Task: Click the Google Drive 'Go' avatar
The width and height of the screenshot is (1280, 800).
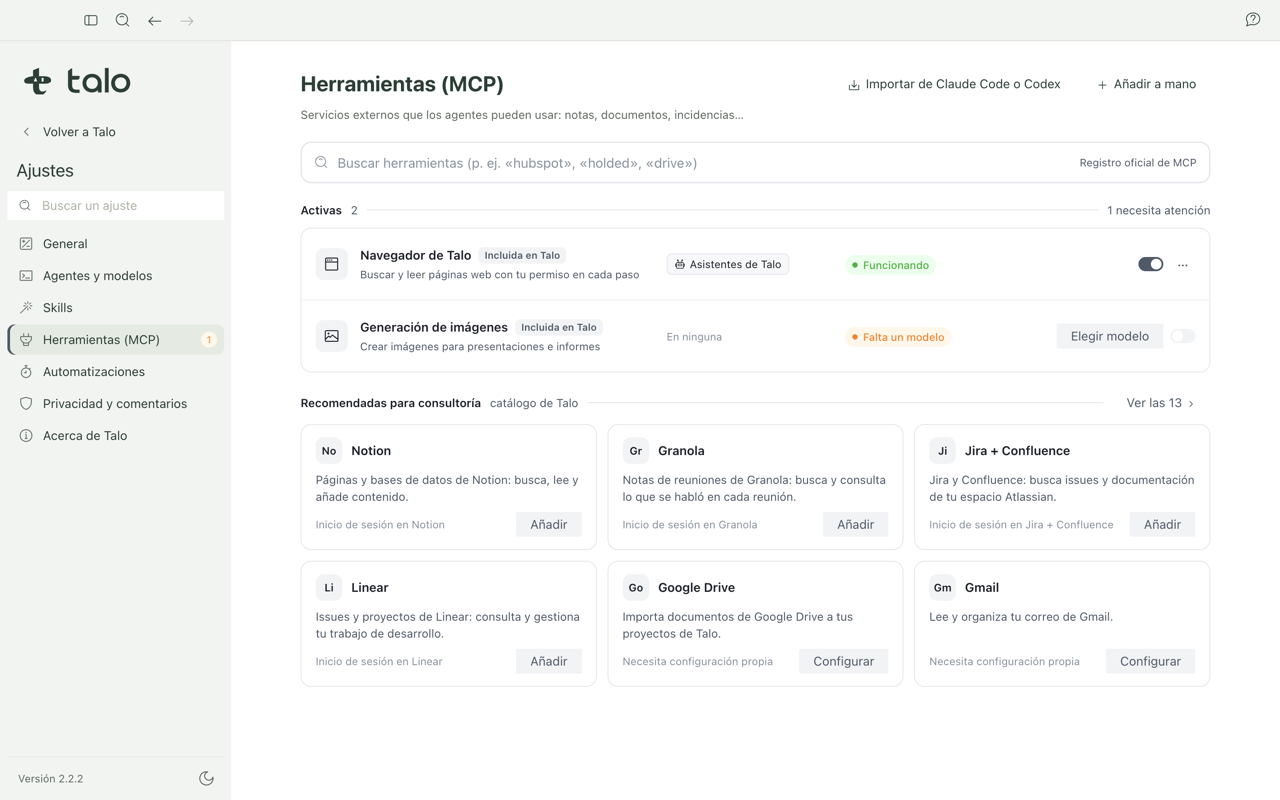Action: click(x=636, y=588)
